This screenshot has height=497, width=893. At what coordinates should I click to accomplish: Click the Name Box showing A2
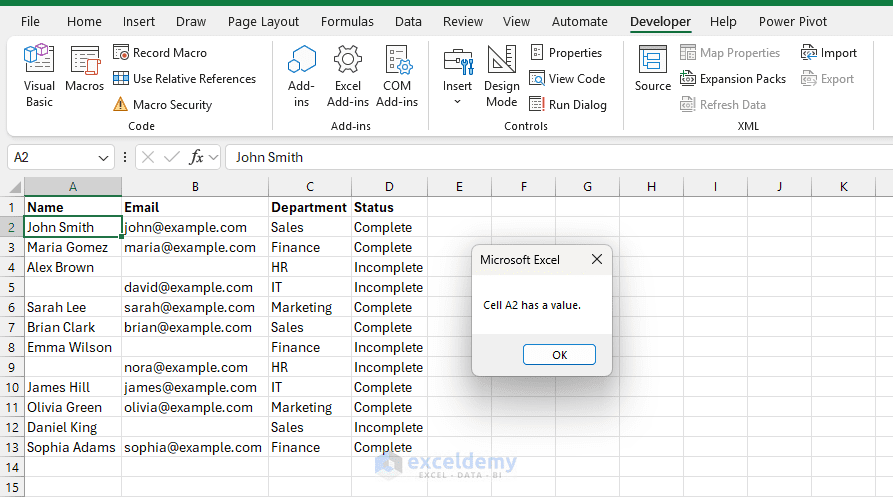click(x=52, y=158)
